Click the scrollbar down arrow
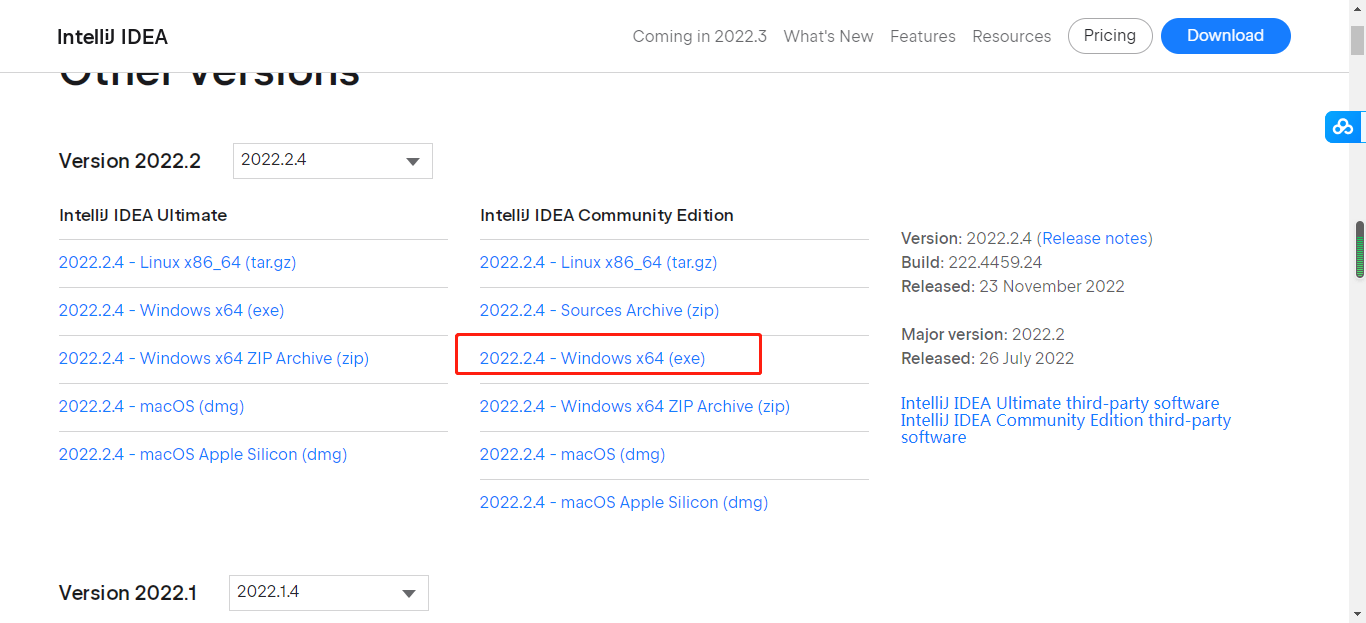This screenshot has height=623, width=1366. point(1359,614)
